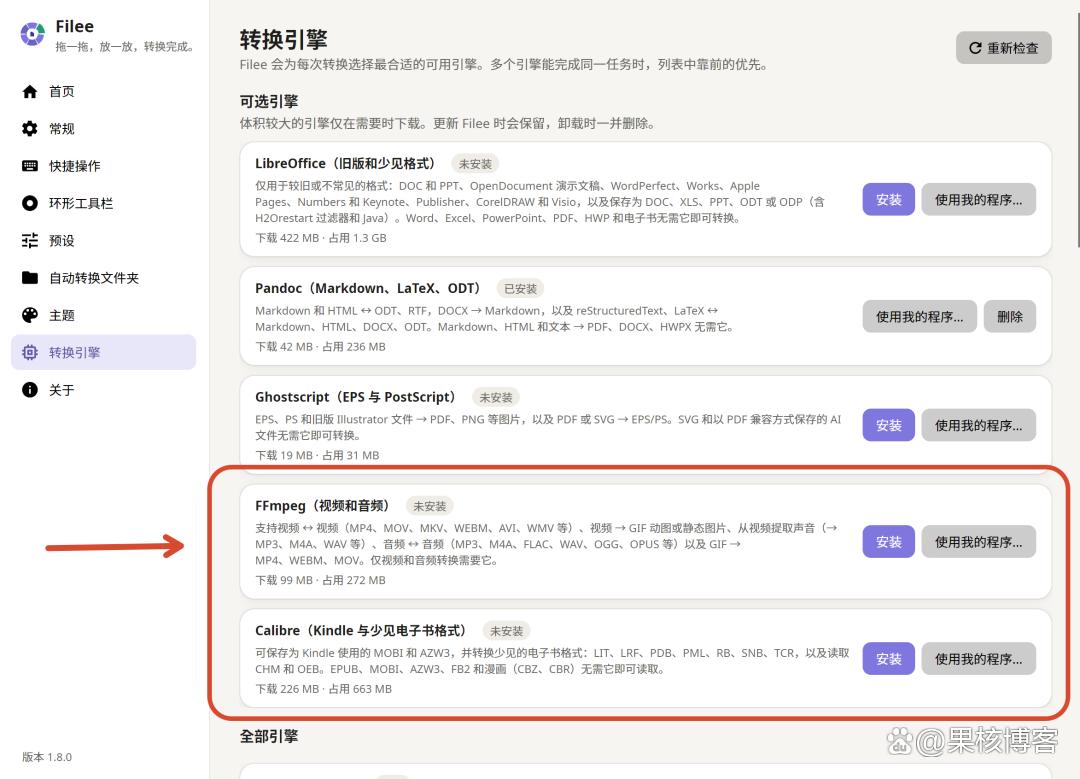Click the LibreOffice（旧版和少见格式）title
Viewport: 1080px width, 779px height.
(x=347, y=163)
